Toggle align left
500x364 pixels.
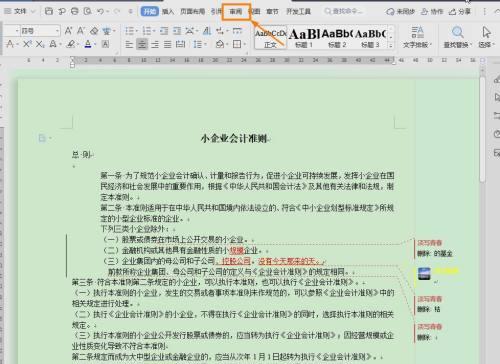click(129, 44)
